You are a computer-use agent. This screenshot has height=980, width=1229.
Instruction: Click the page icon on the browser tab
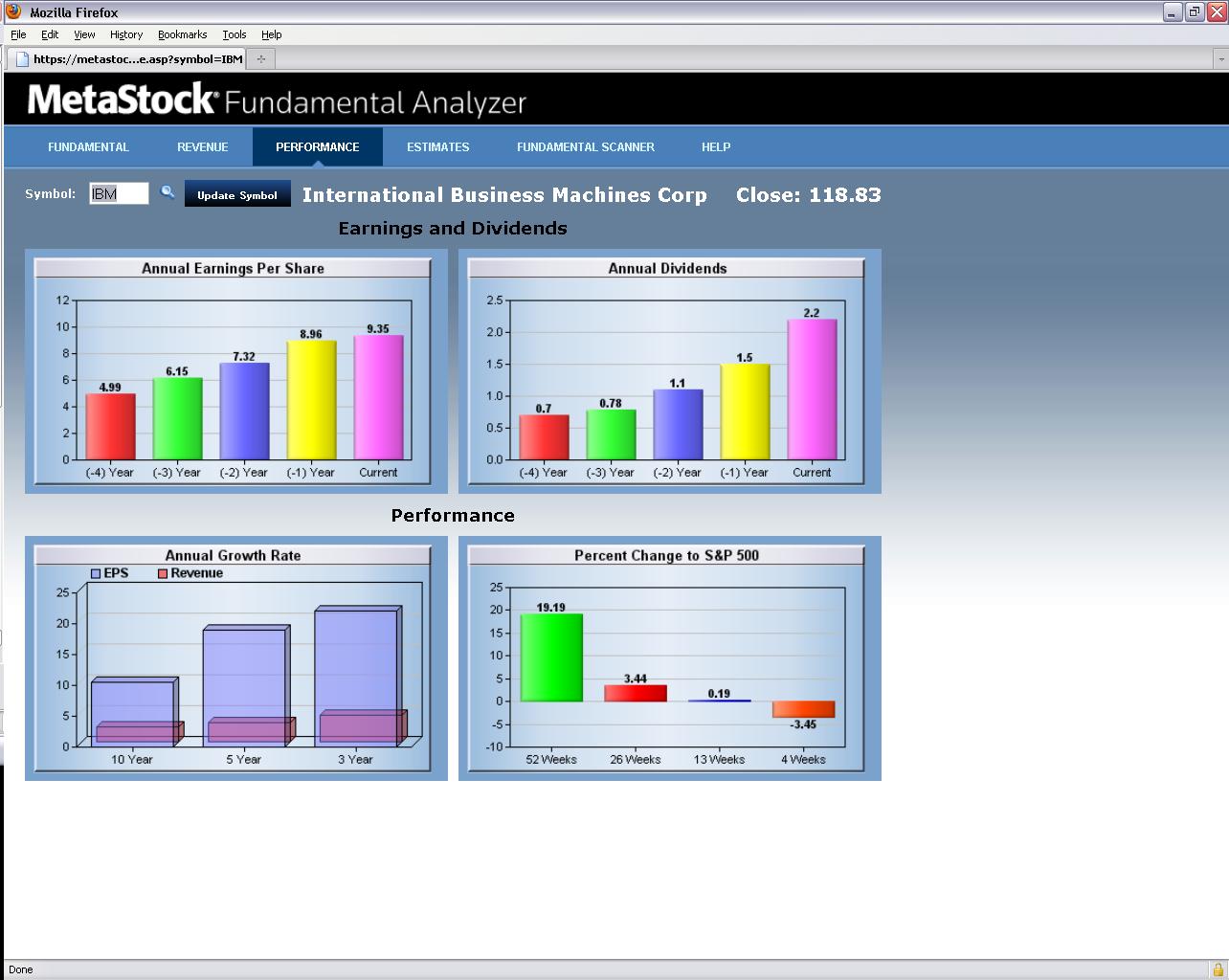[x=23, y=58]
